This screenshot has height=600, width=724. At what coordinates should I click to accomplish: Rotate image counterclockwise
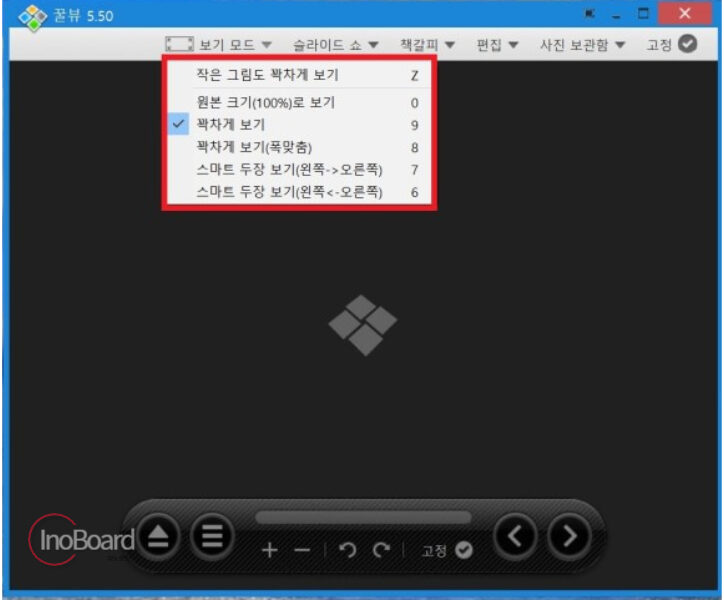(348, 550)
